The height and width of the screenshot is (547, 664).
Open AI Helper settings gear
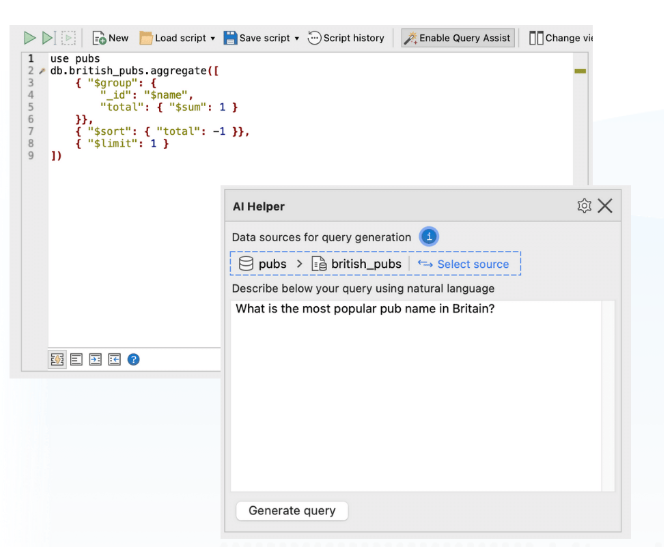(584, 206)
